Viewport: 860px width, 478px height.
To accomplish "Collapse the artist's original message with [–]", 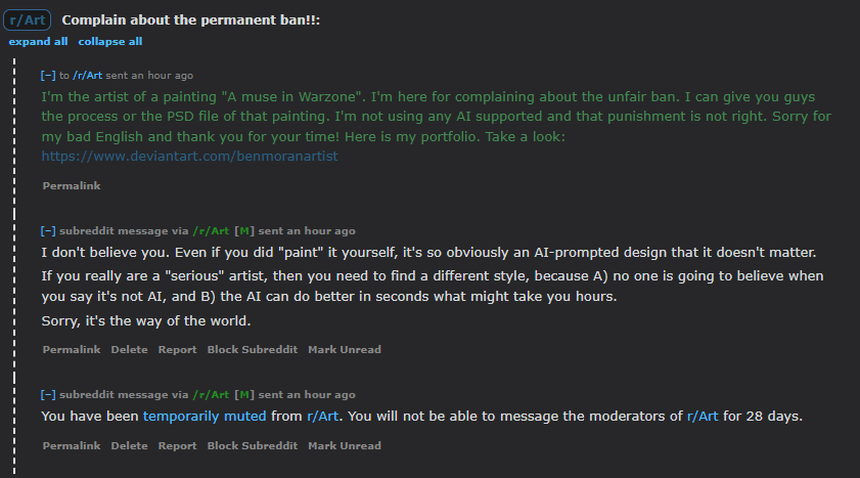I will click(47, 76).
